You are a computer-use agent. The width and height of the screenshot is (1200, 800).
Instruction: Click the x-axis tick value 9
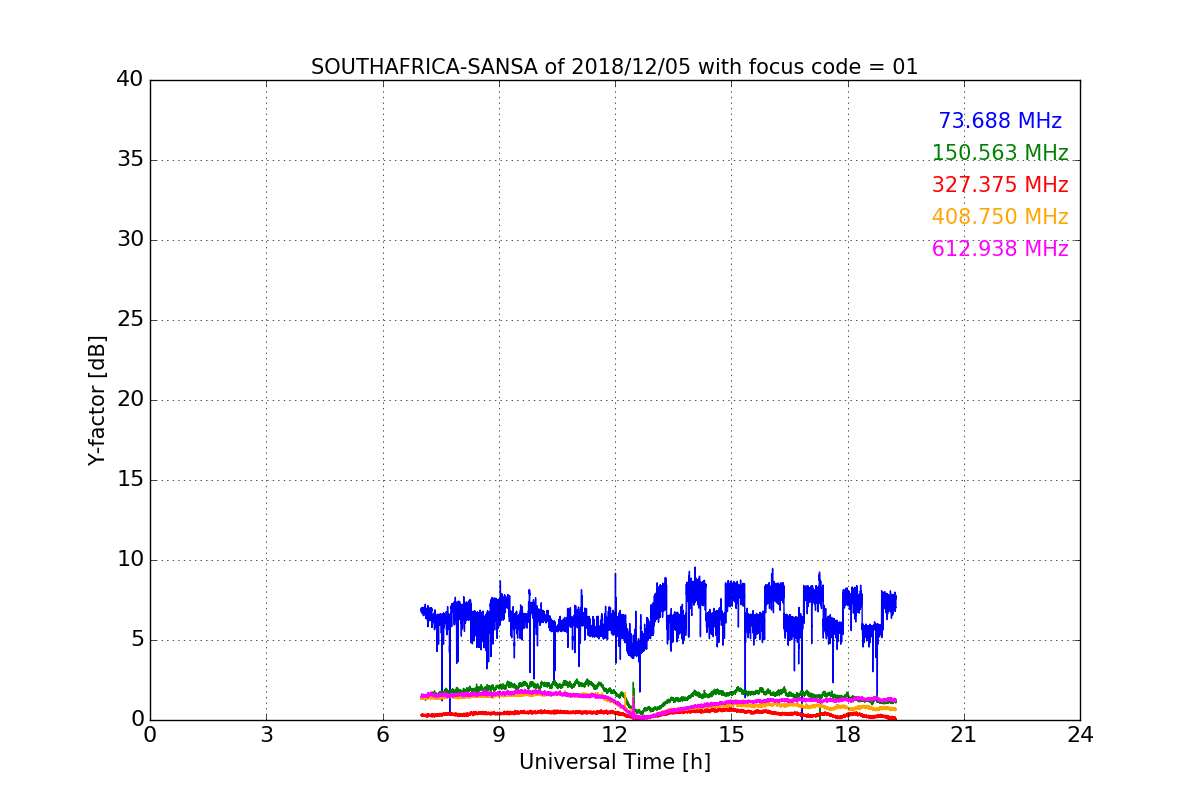click(499, 735)
